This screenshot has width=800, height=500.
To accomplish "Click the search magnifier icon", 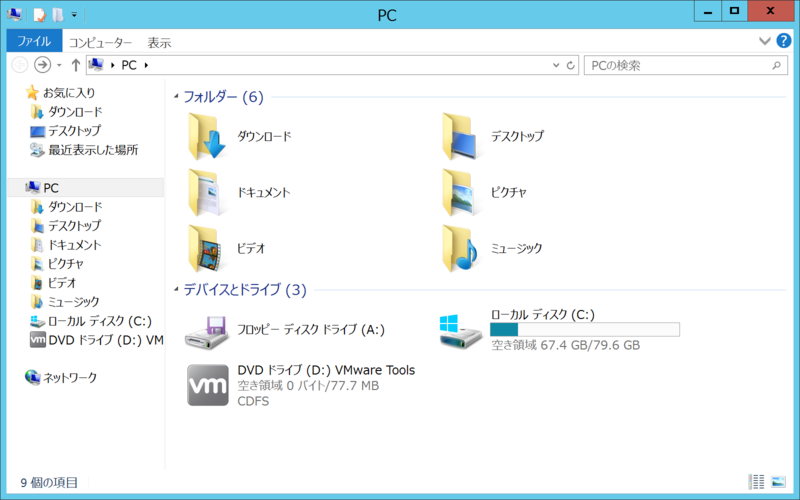I will [776, 65].
